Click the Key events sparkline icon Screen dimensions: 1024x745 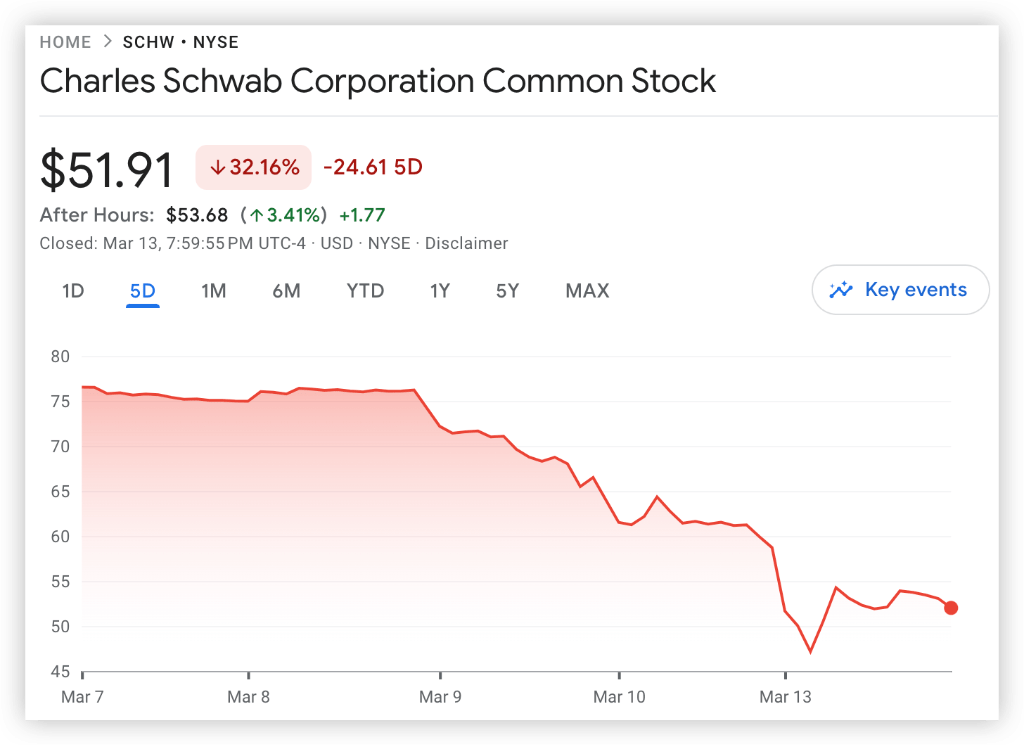click(843, 290)
